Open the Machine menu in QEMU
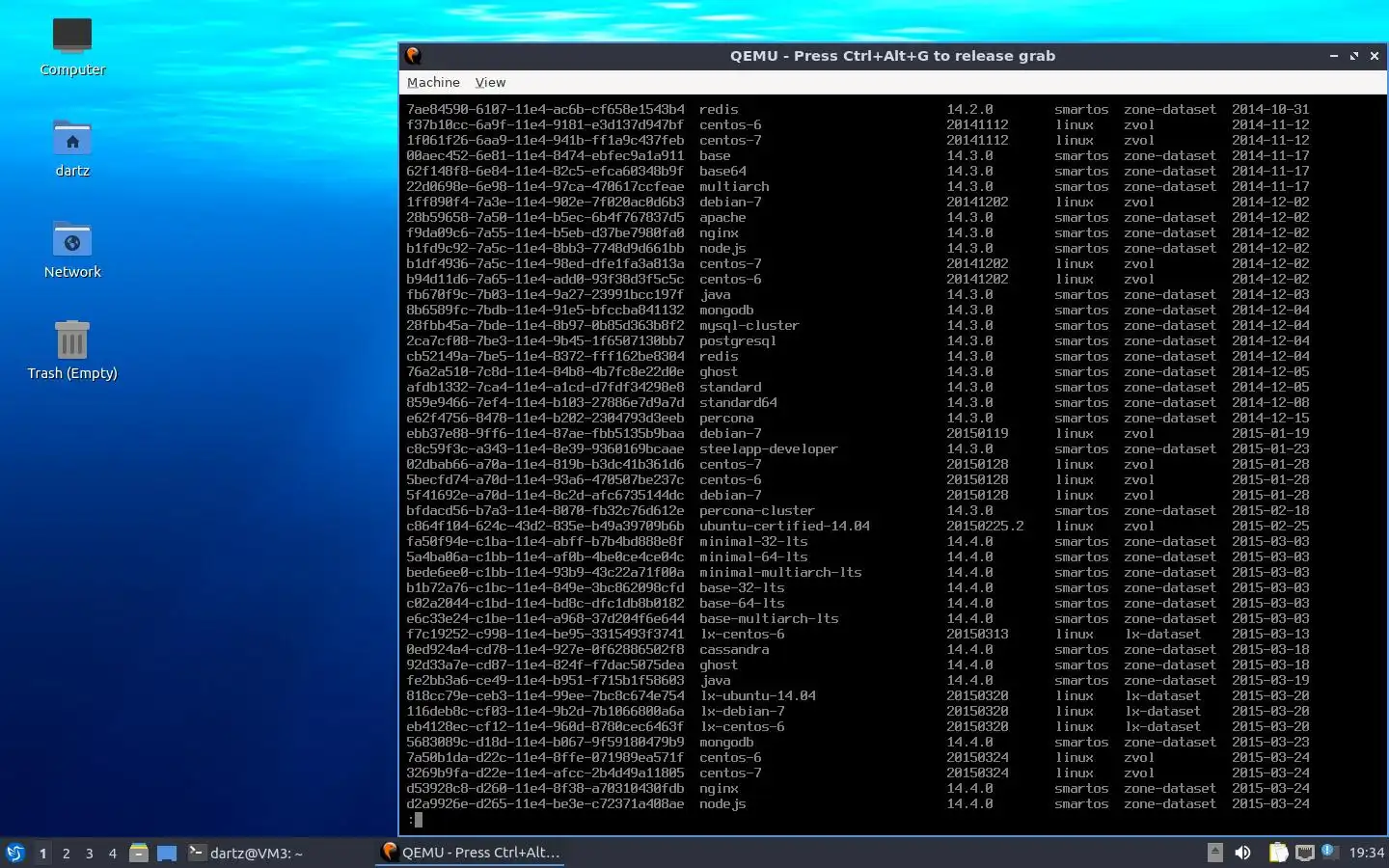Screen dimensions: 1389x868 click(x=433, y=83)
